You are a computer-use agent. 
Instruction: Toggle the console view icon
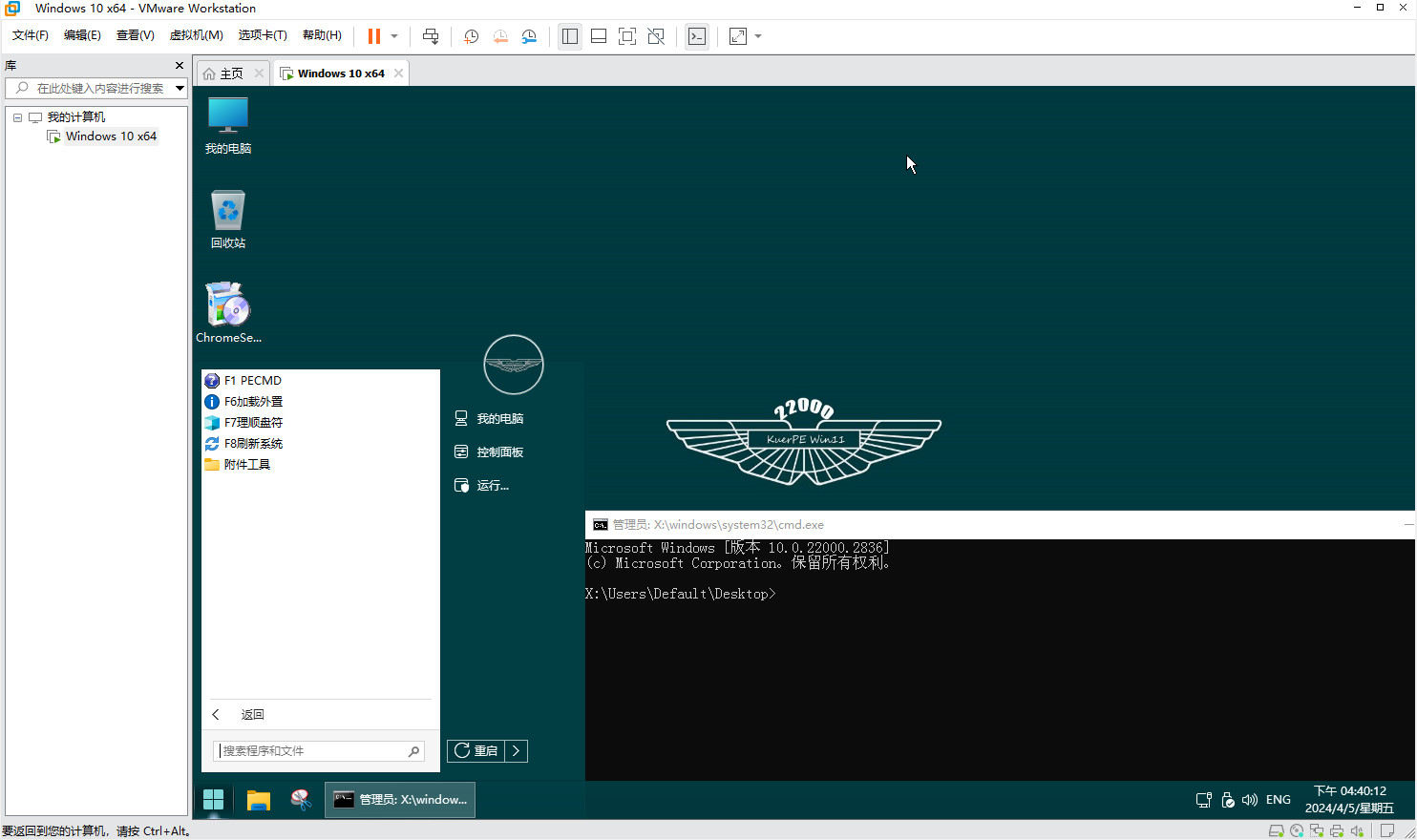697,36
